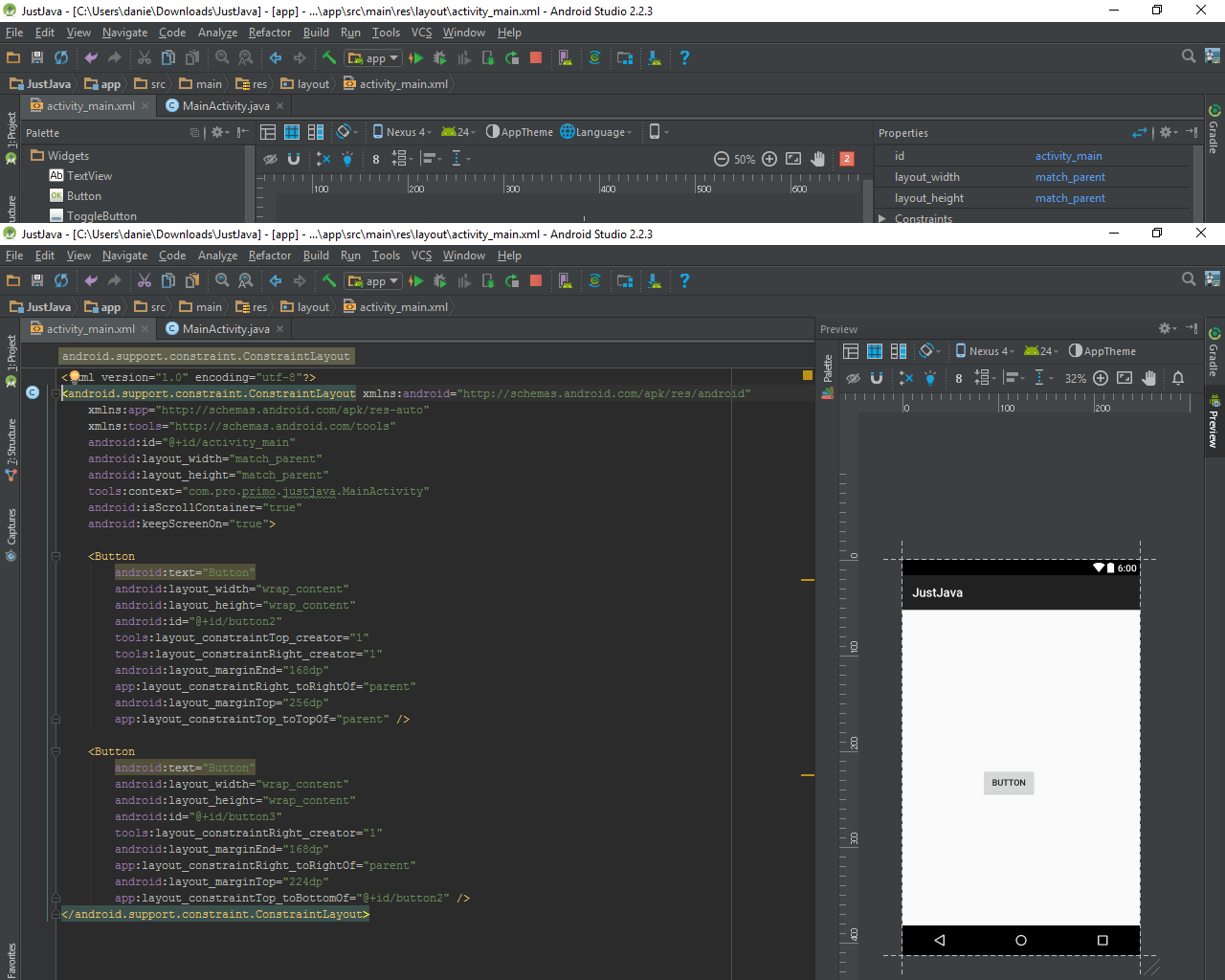Open Refactor menu in lower window
The height and width of the screenshot is (980, 1225).
(x=270, y=256)
